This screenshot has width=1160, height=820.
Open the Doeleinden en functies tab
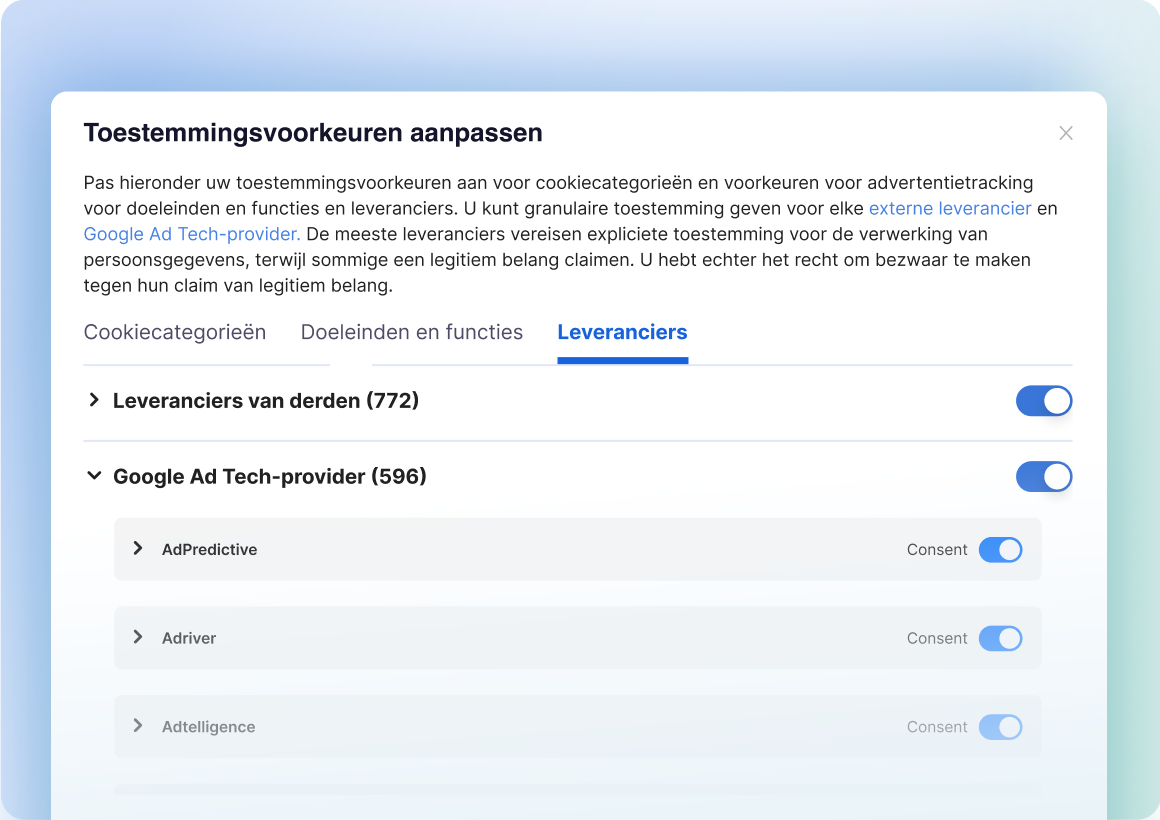coord(412,332)
